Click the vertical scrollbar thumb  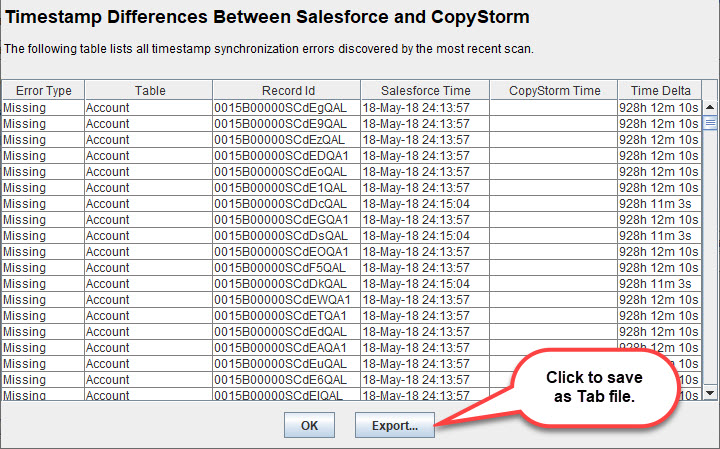710,123
